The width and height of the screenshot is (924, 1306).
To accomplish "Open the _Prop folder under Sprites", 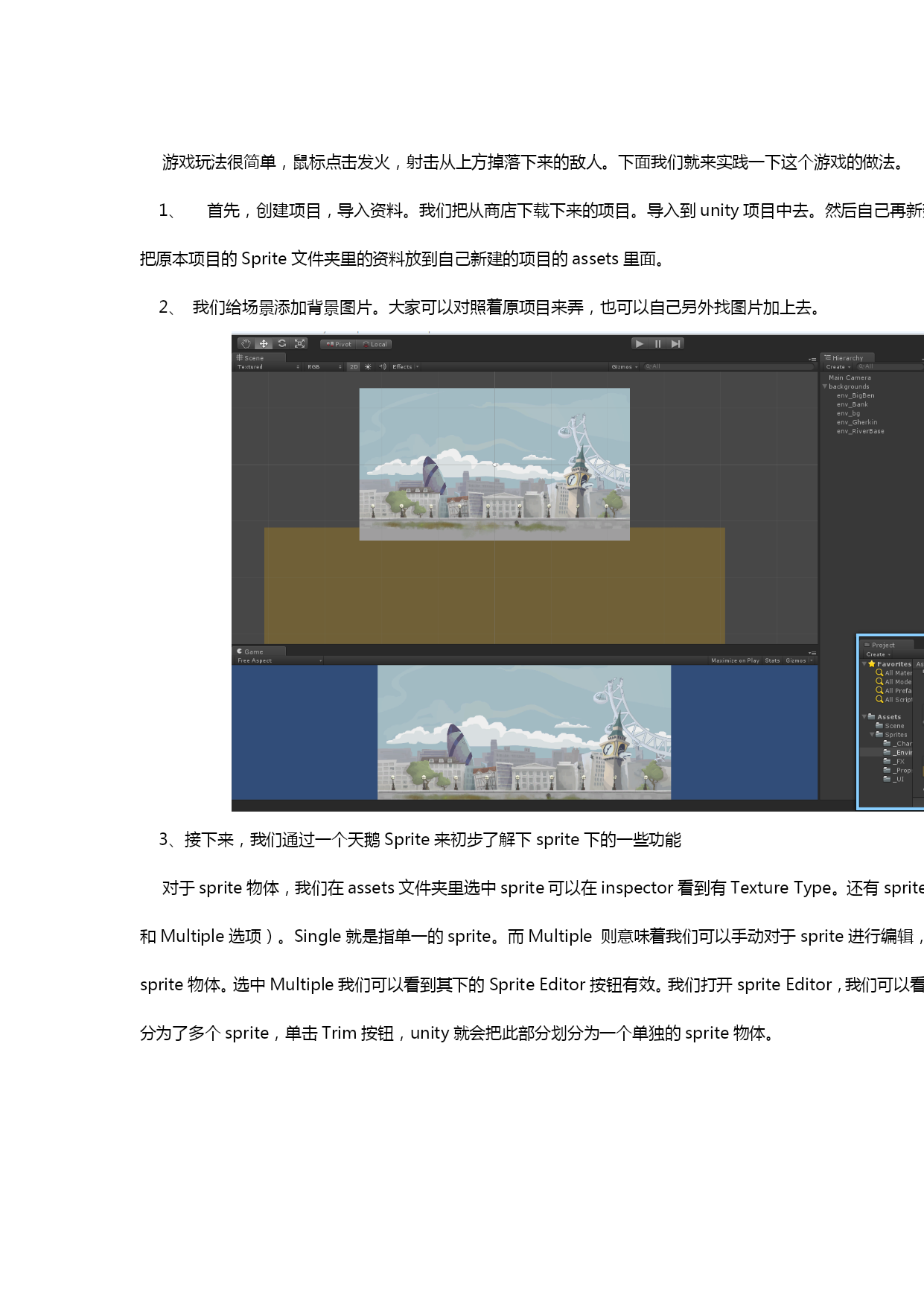I will 897,771.
